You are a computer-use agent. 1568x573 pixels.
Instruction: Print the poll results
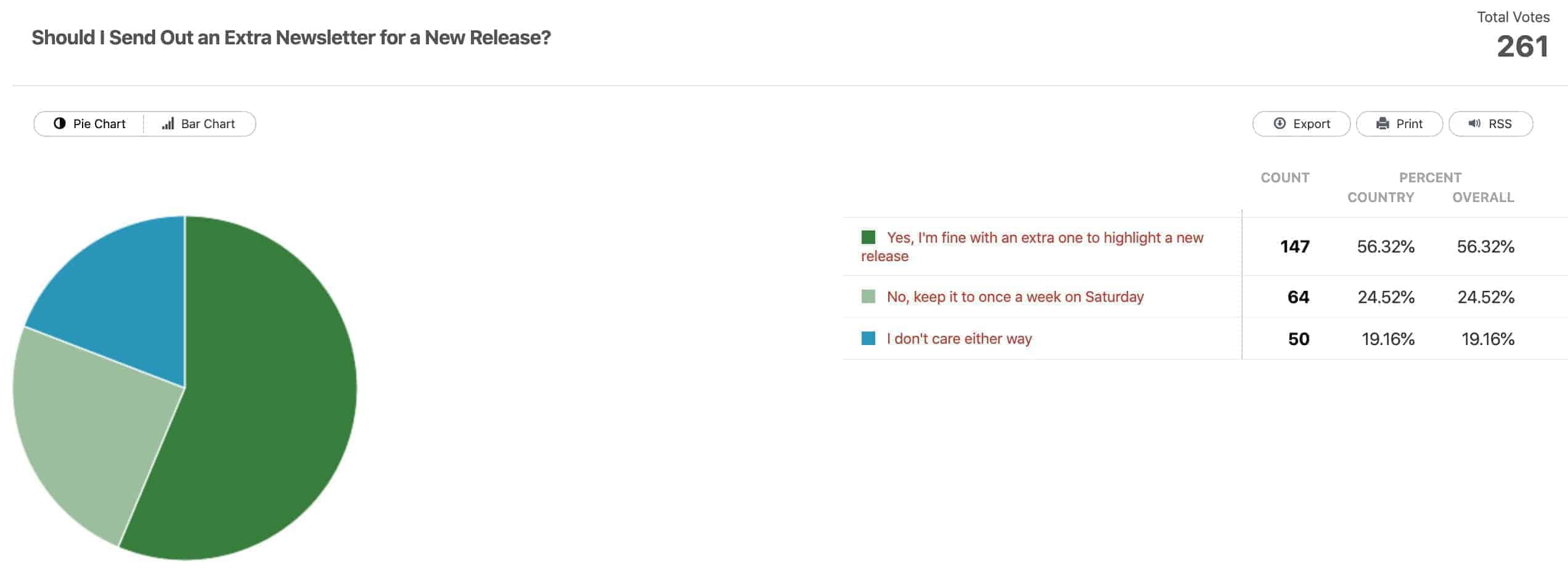1399,124
